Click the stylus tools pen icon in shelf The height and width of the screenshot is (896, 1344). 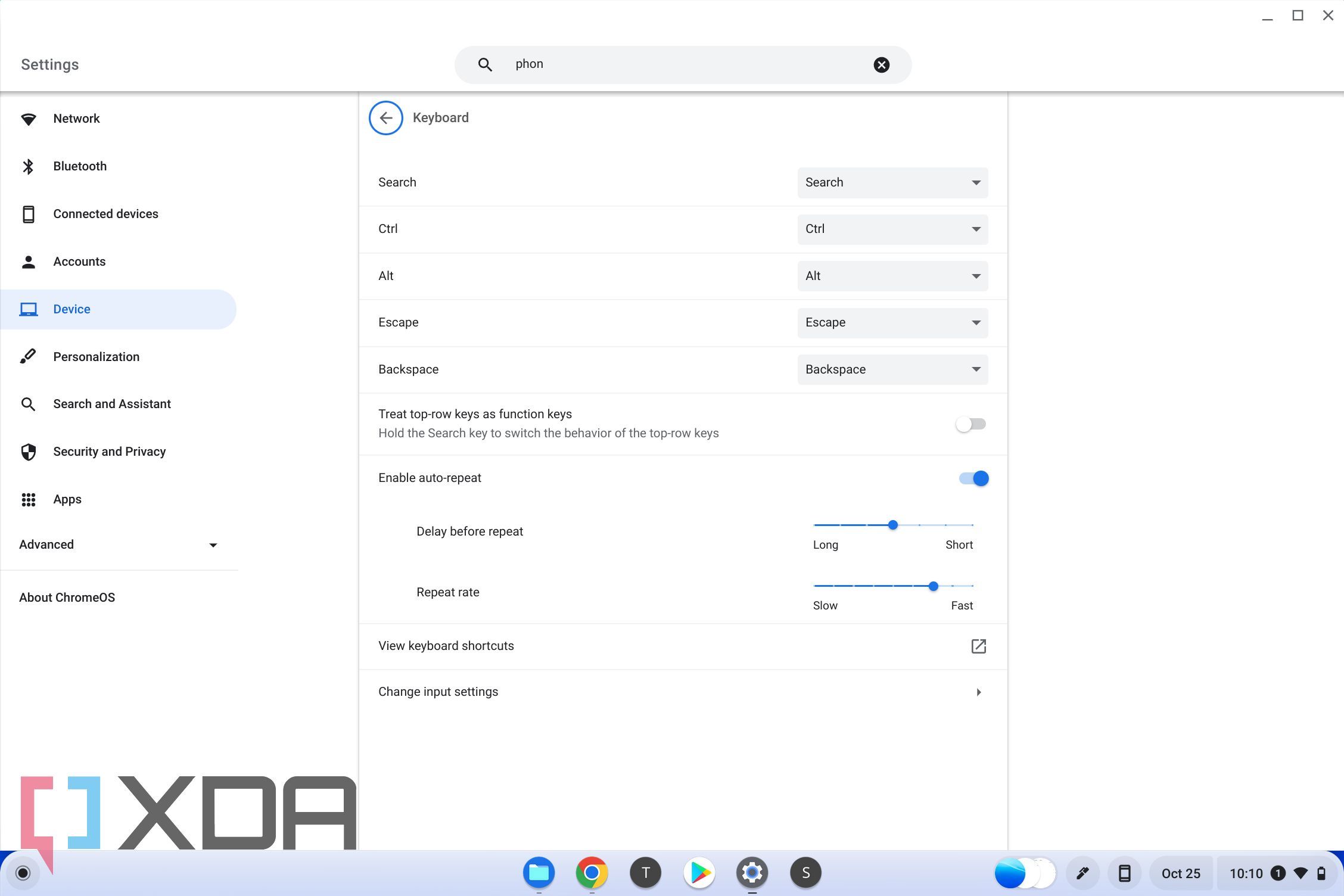tap(1082, 873)
